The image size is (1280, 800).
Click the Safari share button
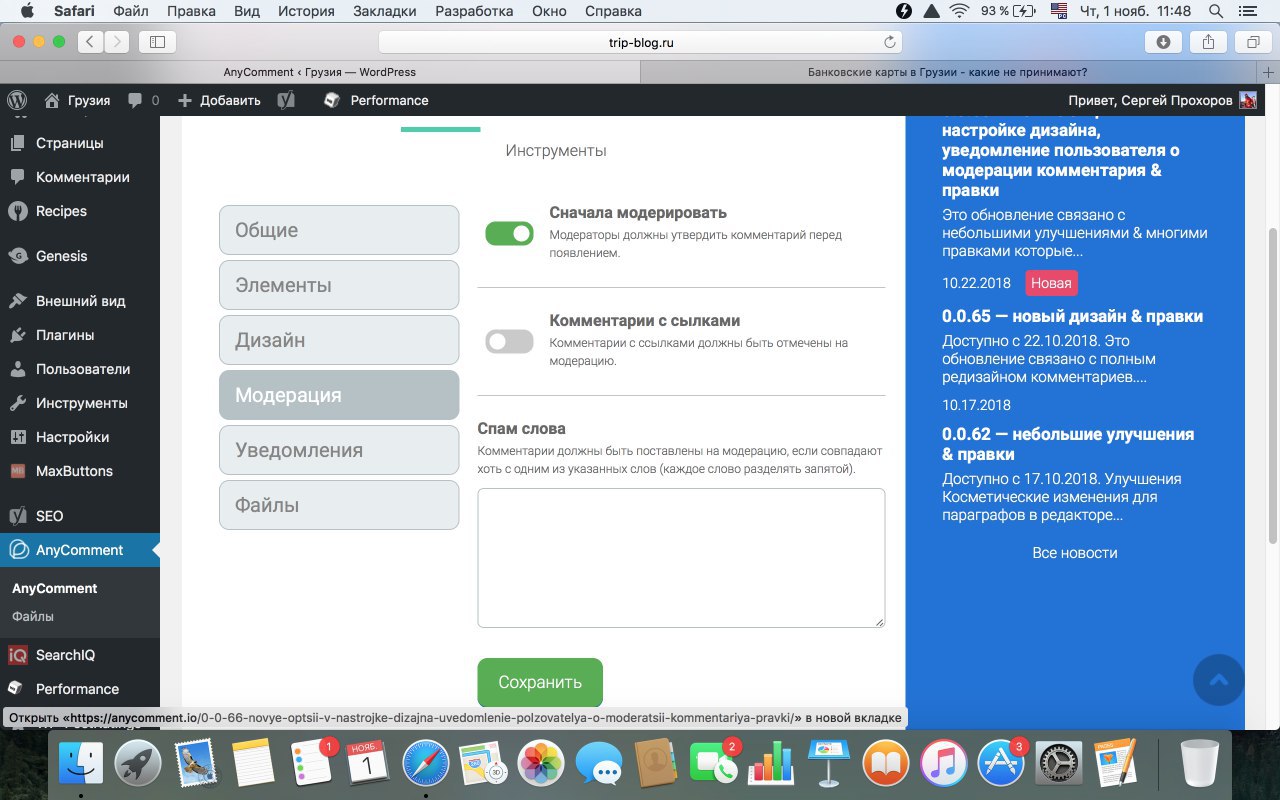pos(1208,42)
